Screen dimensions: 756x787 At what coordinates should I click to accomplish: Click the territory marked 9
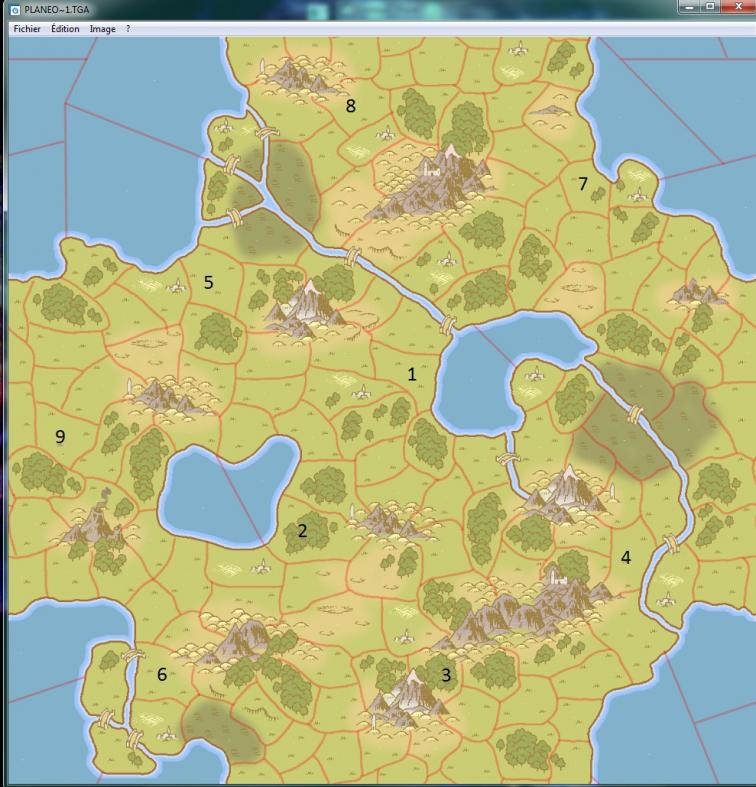pos(60,436)
